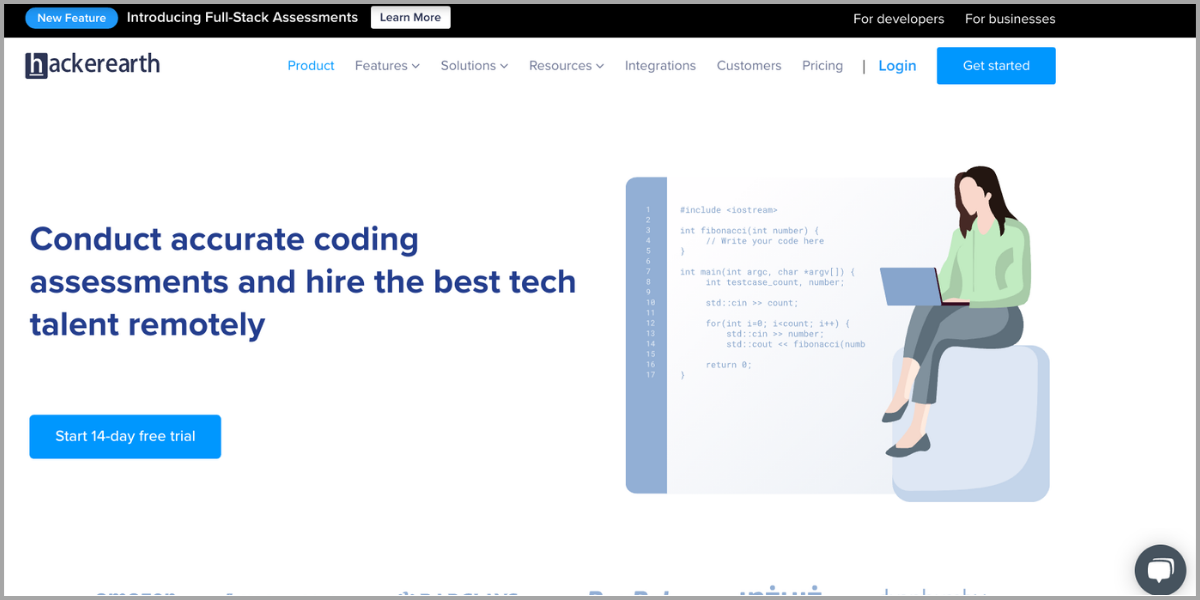Click the Login link

pos(897,66)
